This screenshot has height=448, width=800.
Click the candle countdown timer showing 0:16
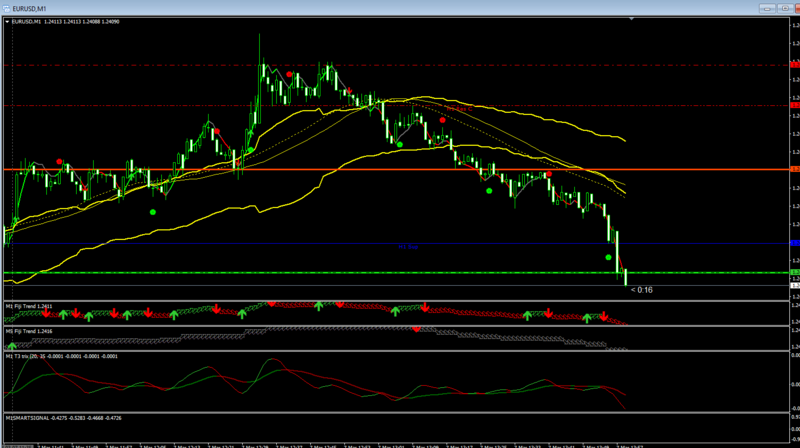[641, 290]
